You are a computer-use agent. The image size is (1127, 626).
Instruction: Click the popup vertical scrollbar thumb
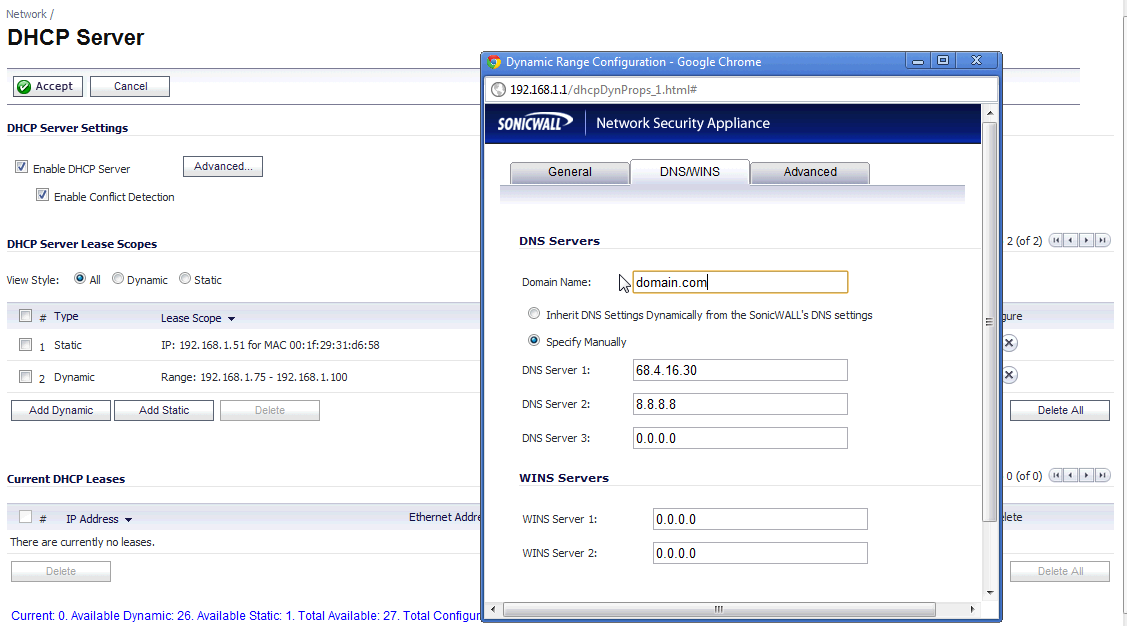point(990,321)
